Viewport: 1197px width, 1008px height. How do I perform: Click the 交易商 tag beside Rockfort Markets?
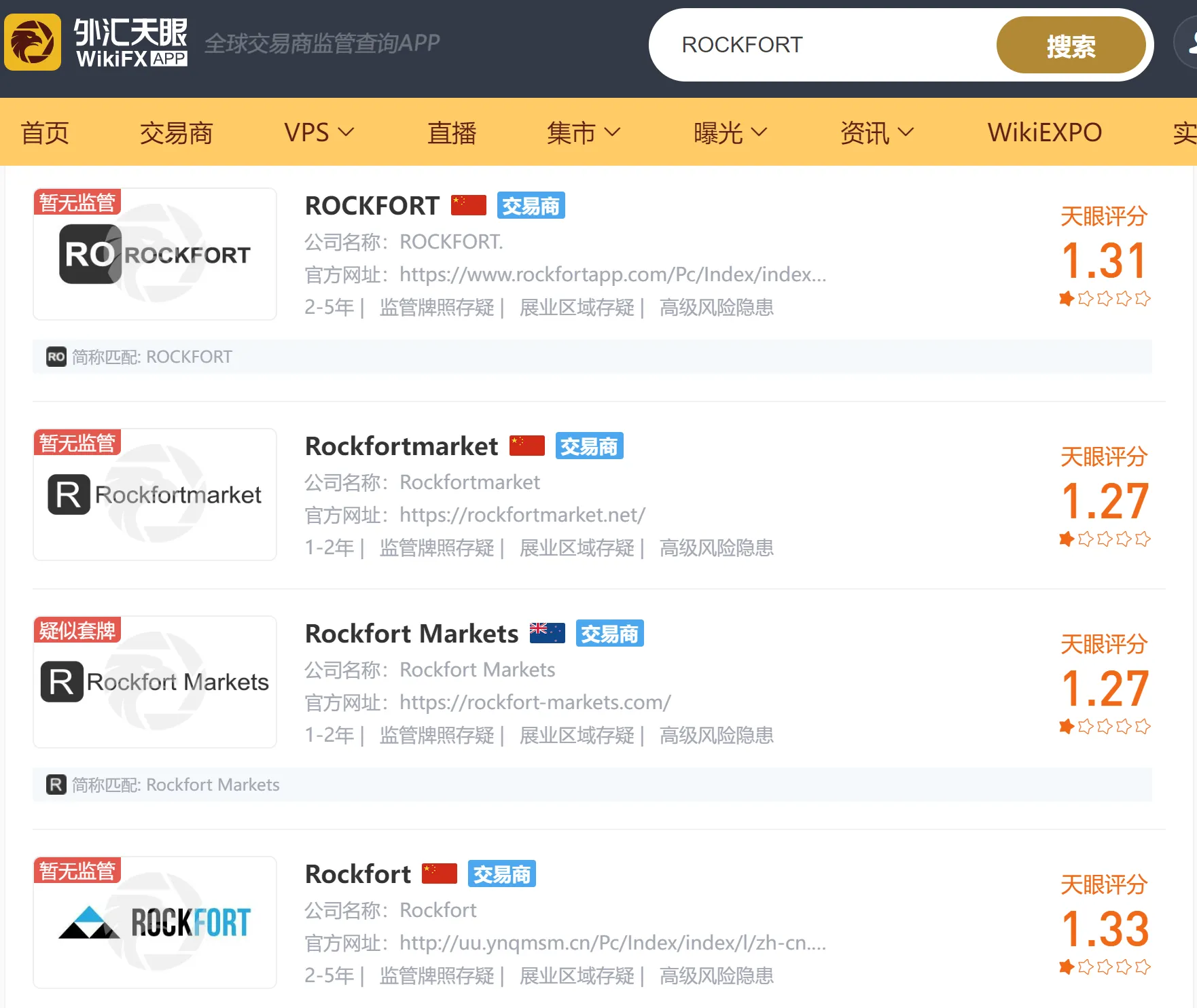(x=609, y=633)
